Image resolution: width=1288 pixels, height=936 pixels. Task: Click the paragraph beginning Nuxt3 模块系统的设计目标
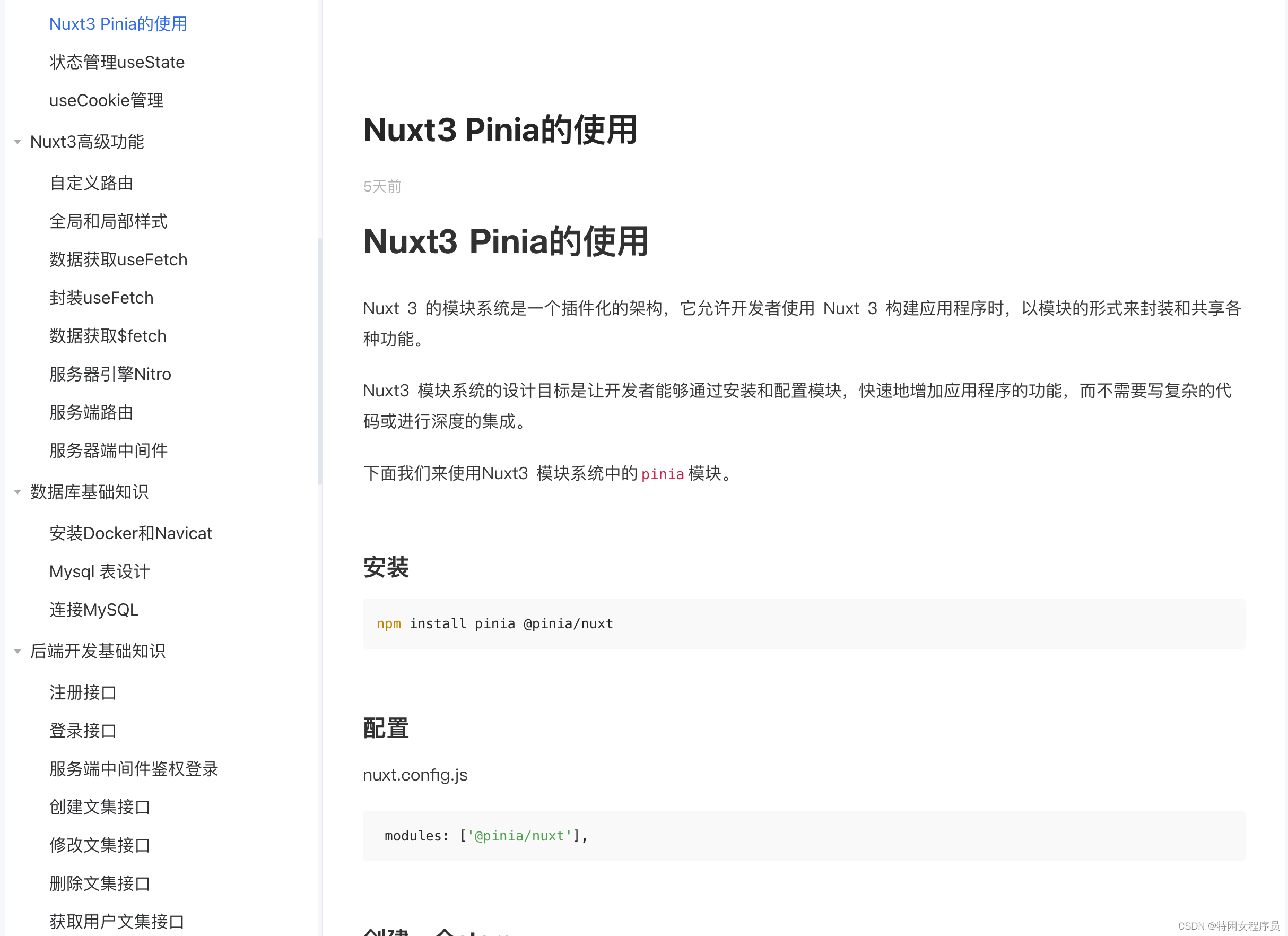coord(797,405)
